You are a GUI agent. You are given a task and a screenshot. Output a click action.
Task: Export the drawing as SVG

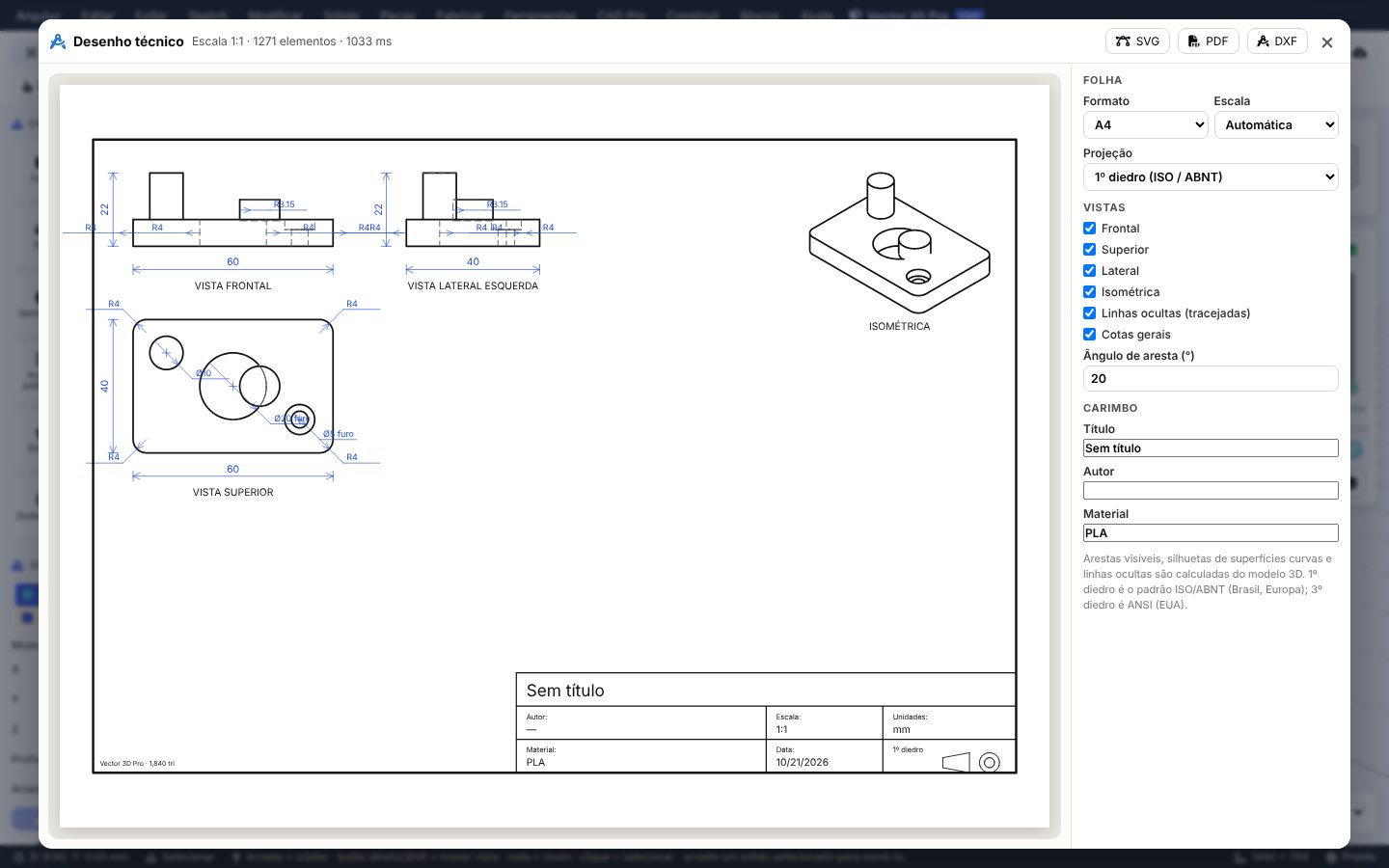click(1137, 41)
